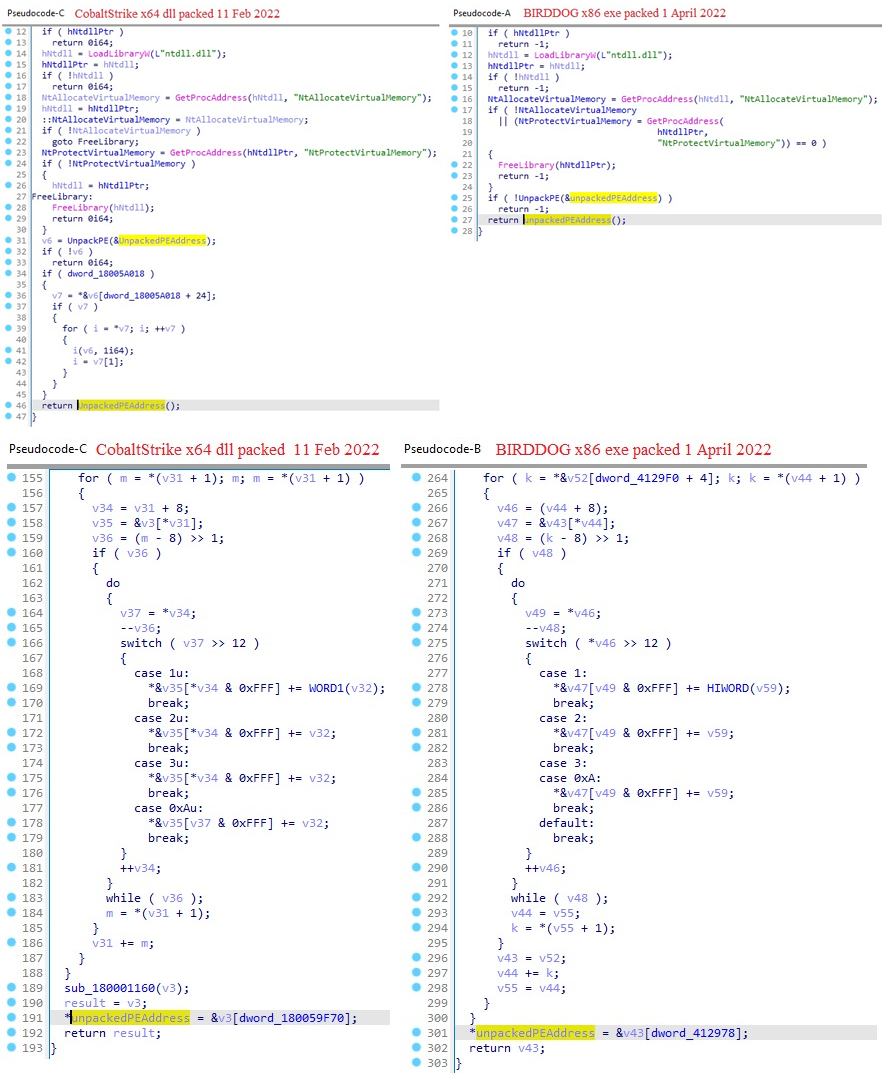Viewport: 882px width, 1074px height.
Task: Toggle breakpoint dot at line 155
Action: [x=11, y=477]
